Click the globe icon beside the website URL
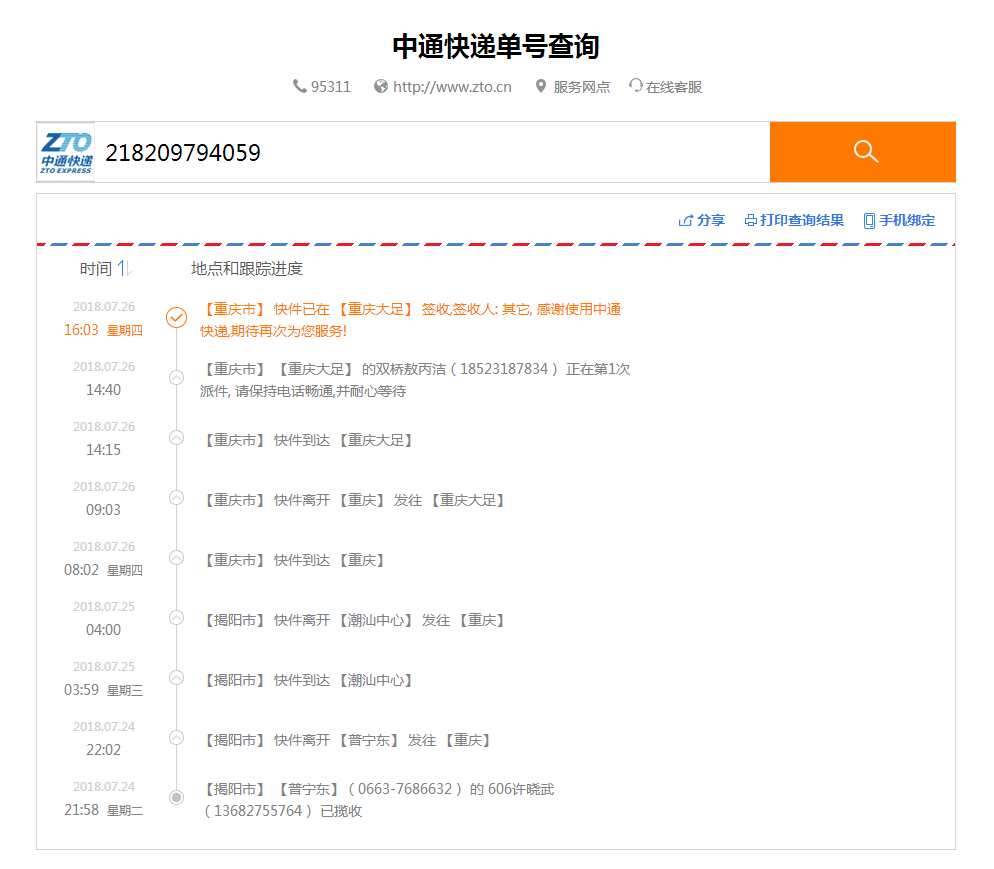This screenshot has height=869, width=994. coord(380,86)
